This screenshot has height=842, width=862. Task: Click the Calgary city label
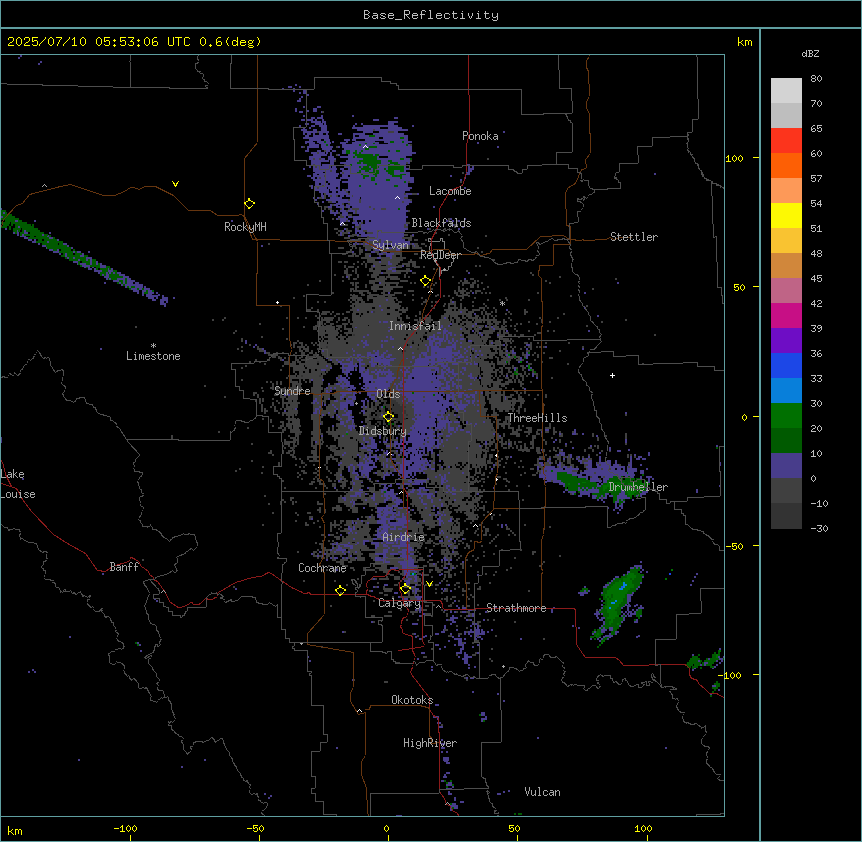point(399,603)
